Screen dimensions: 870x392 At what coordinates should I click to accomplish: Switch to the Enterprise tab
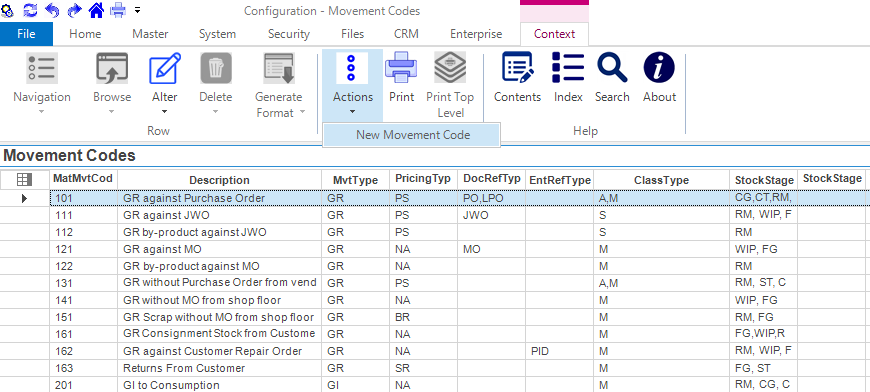tap(476, 34)
